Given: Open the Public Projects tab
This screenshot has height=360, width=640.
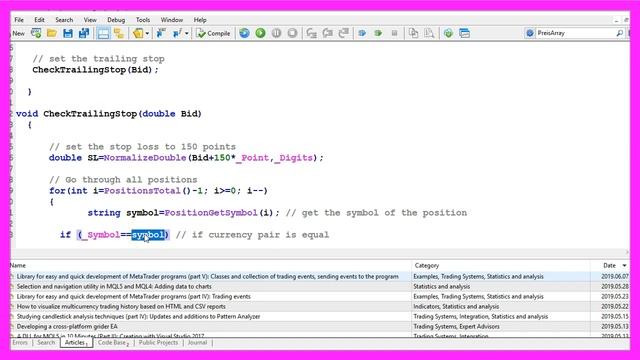Looking at the screenshot, I should (158, 342).
